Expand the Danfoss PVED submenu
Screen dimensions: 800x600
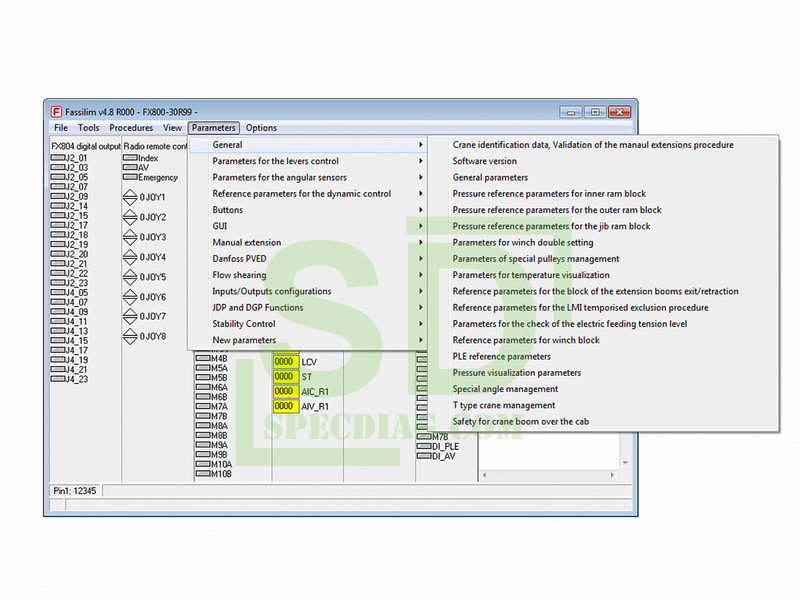pyautogui.click(x=239, y=259)
